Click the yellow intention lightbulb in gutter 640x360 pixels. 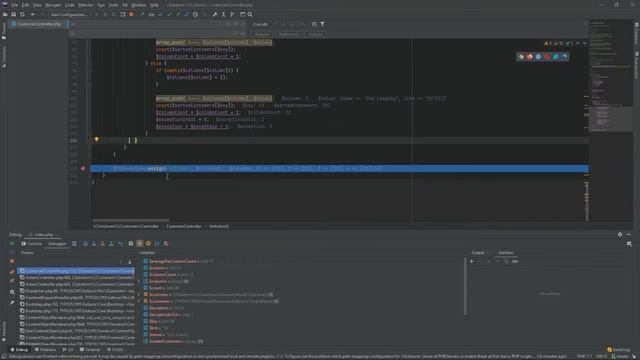coord(96,140)
